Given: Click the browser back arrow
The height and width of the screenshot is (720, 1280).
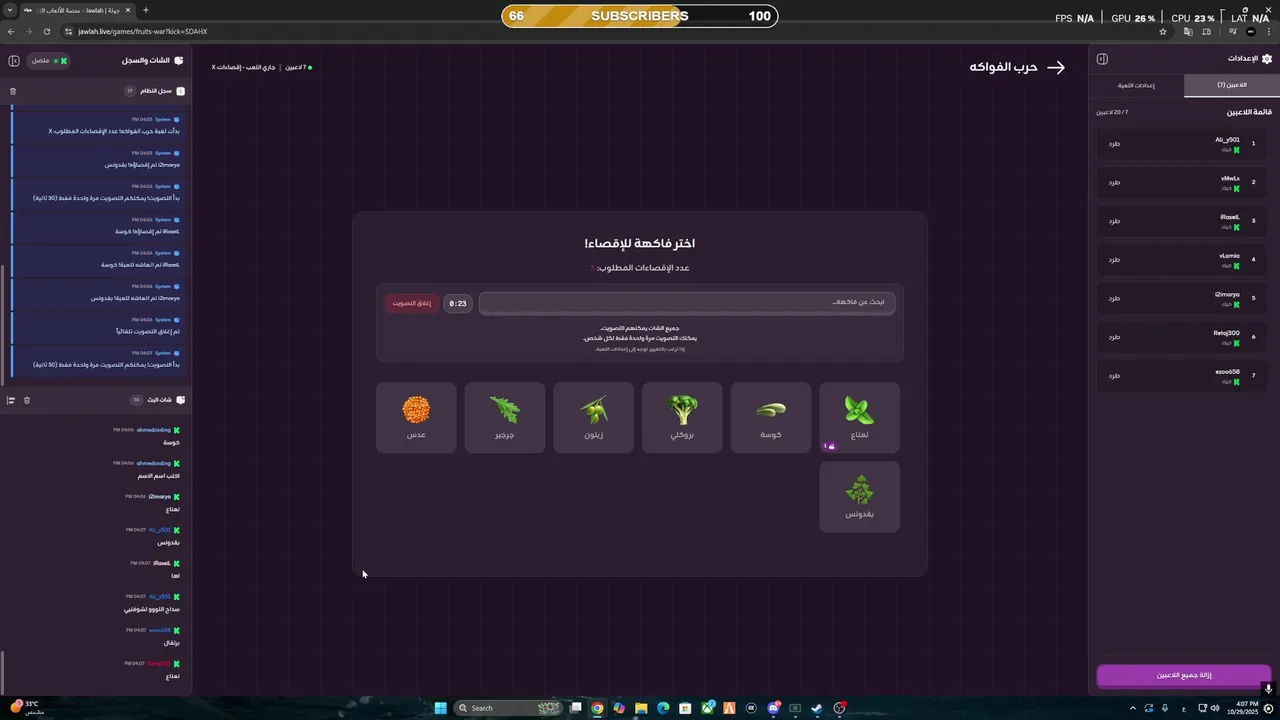Looking at the screenshot, I should tap(11, 31).
